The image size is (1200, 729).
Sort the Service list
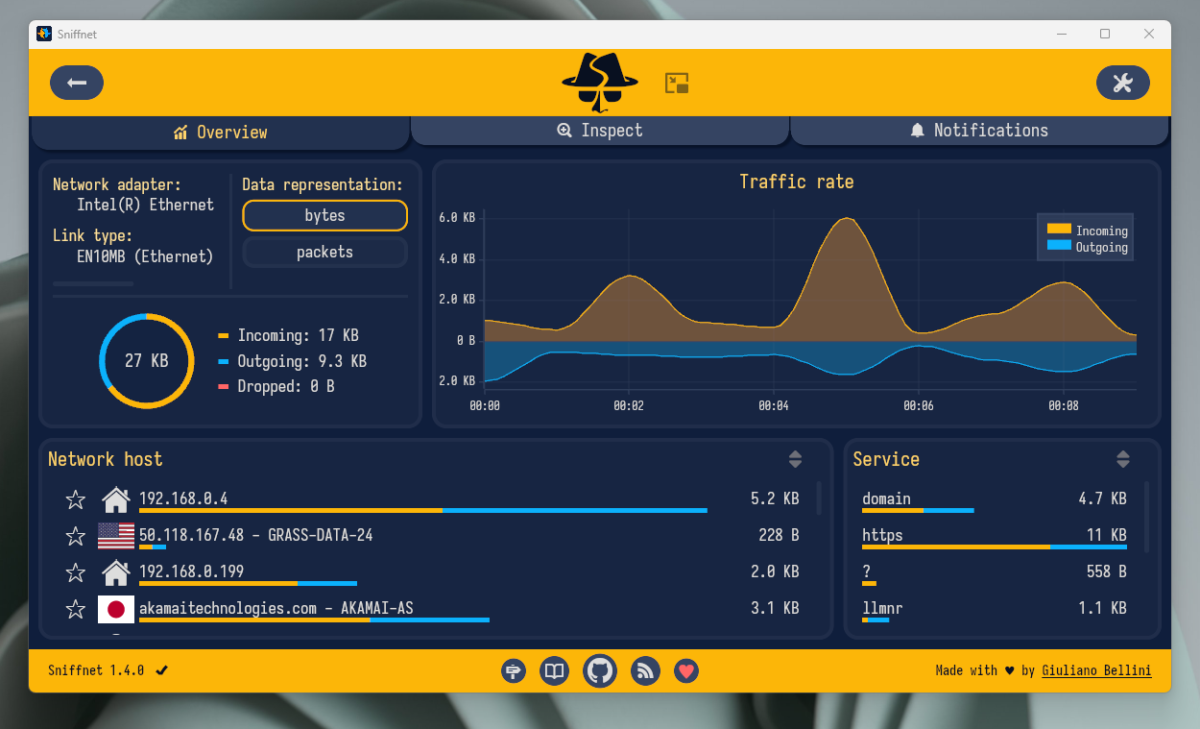[x=1123, y=459]
